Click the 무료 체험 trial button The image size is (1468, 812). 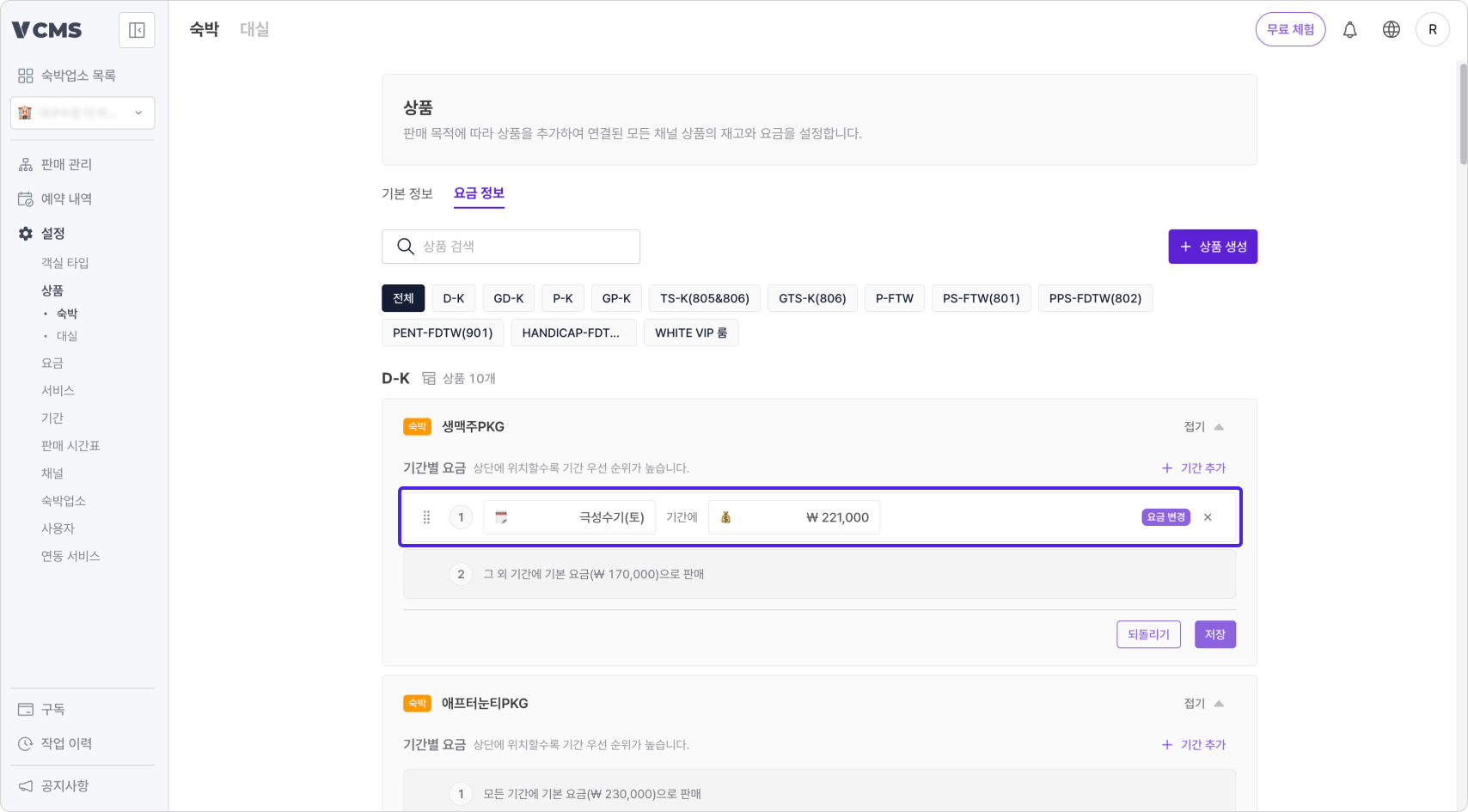click(x=1290, y=28)
